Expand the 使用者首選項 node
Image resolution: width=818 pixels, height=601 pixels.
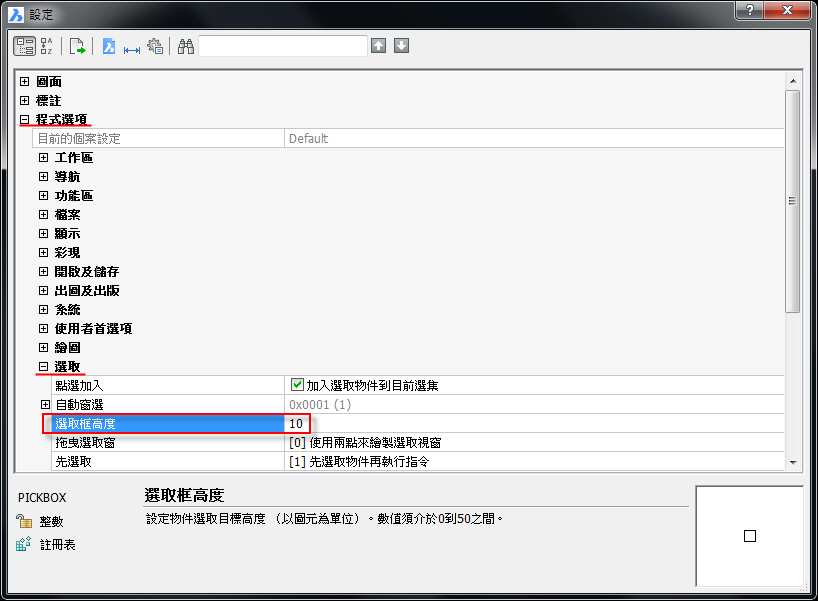43,329
